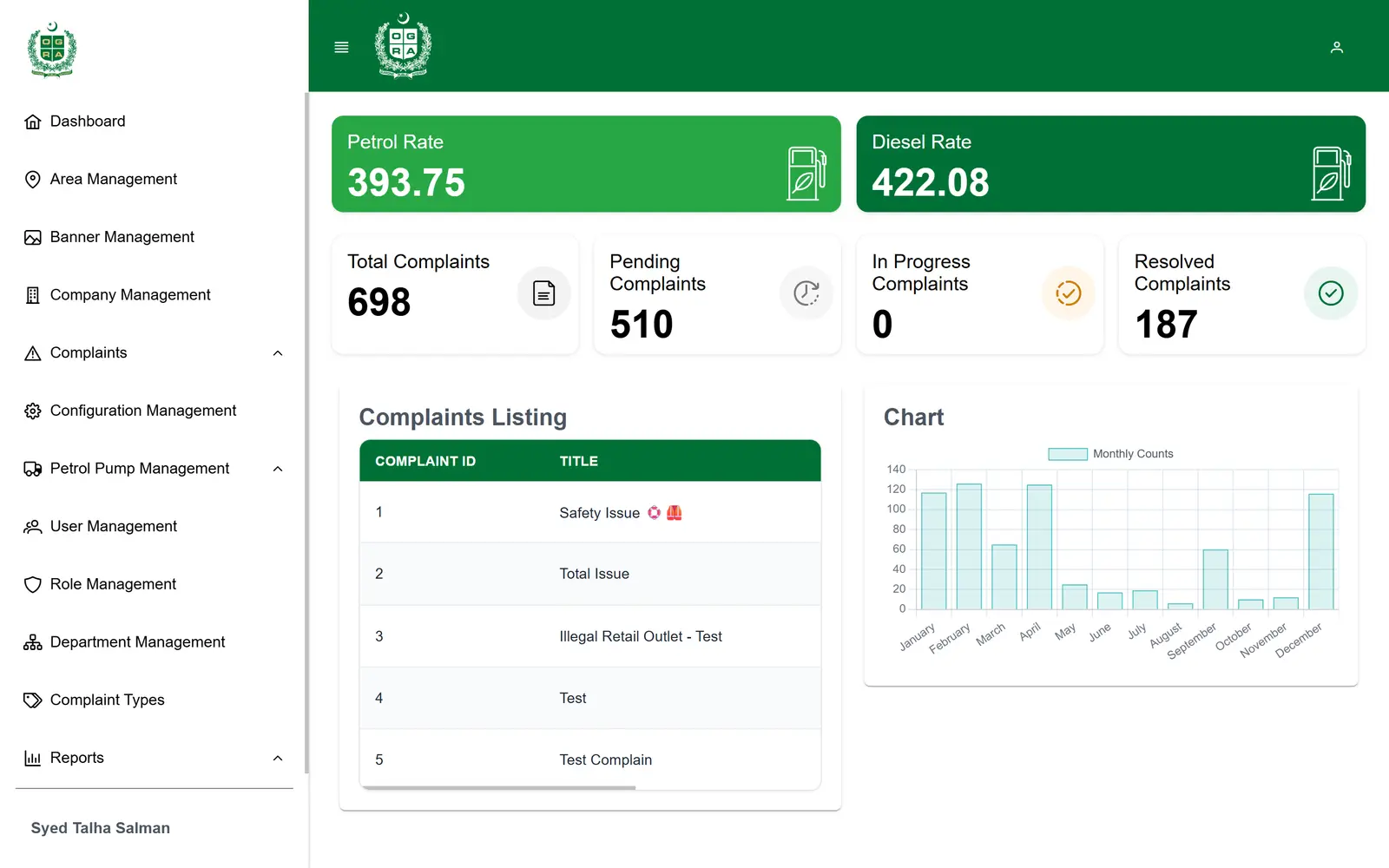Collapse the Complaints submenu chevron
The image size is (1389, 868).
278,353
